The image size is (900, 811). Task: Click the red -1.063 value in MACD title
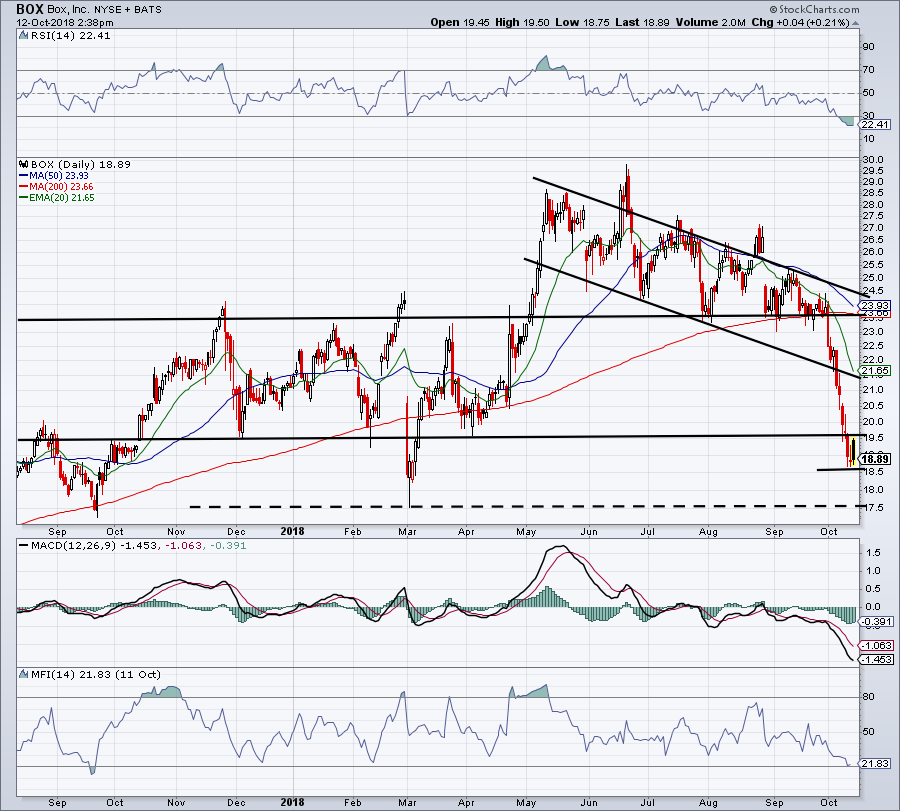coord(184,545)
